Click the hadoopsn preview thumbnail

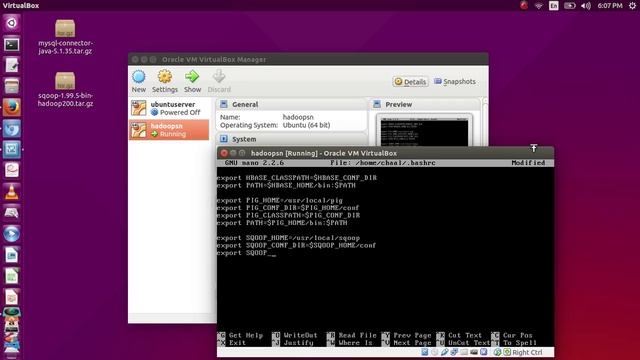424,132
